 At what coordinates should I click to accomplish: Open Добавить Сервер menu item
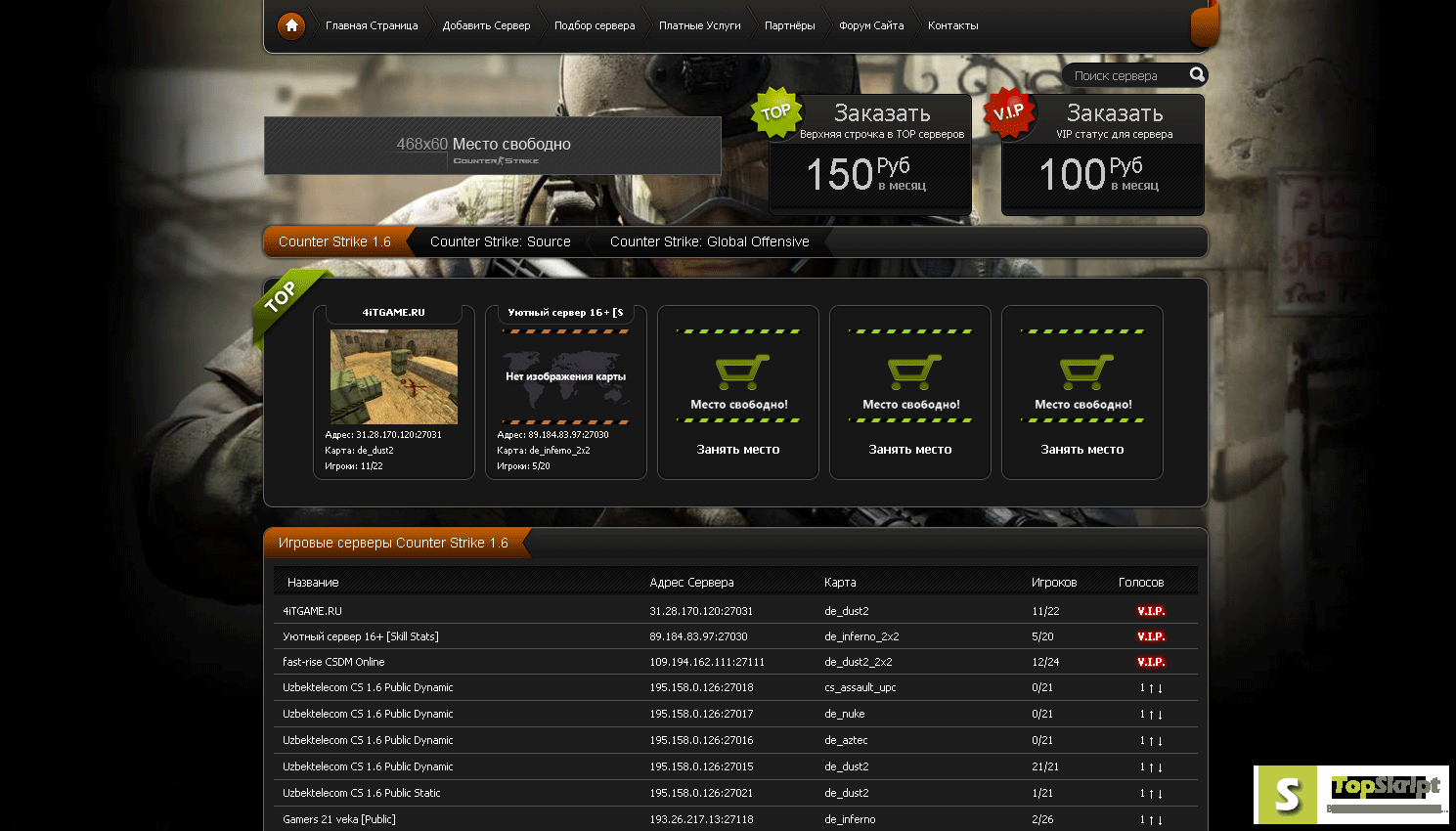point(486,25)
